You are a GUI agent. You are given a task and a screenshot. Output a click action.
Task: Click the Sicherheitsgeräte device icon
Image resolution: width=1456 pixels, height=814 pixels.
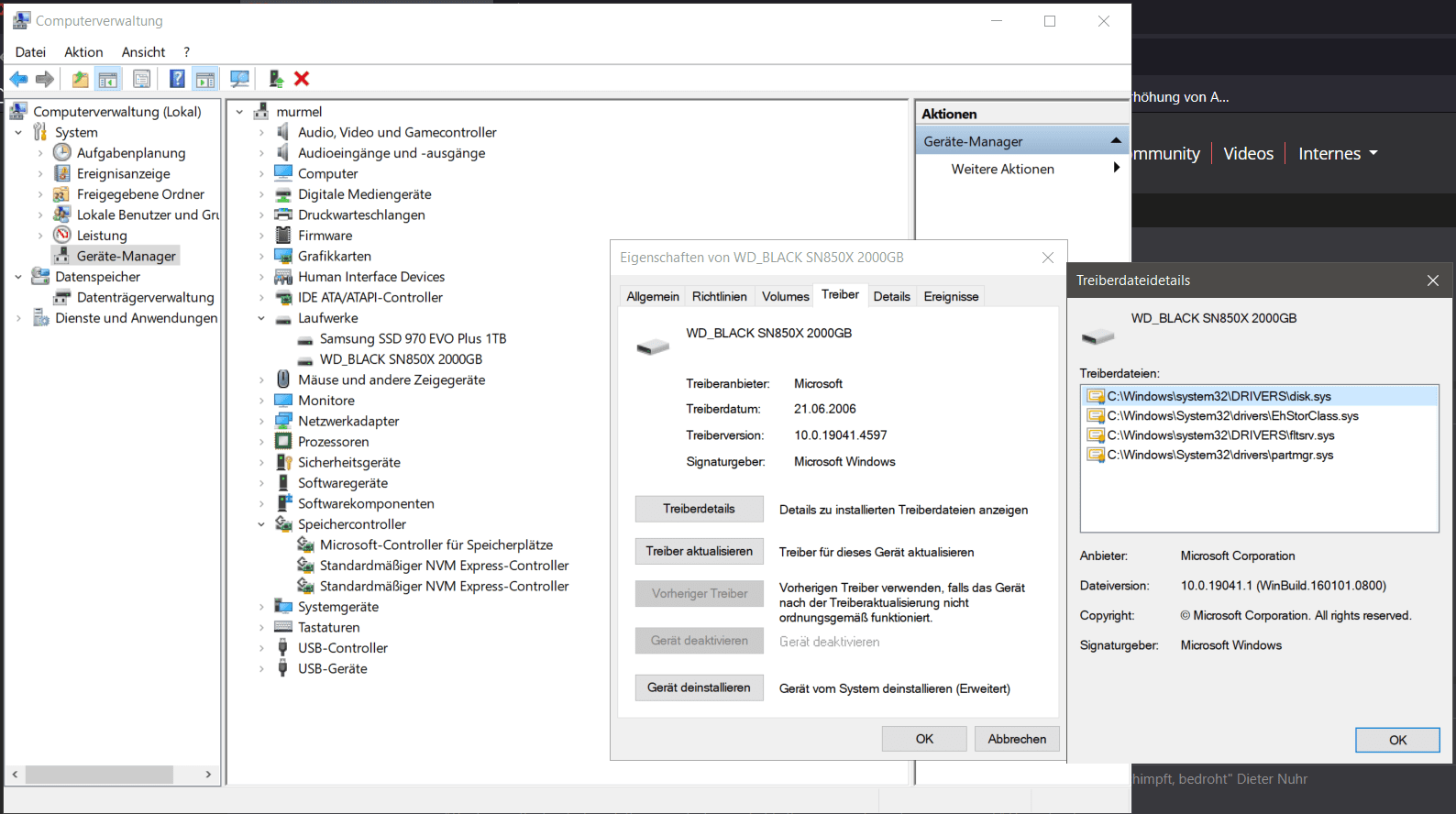point(283,462)
